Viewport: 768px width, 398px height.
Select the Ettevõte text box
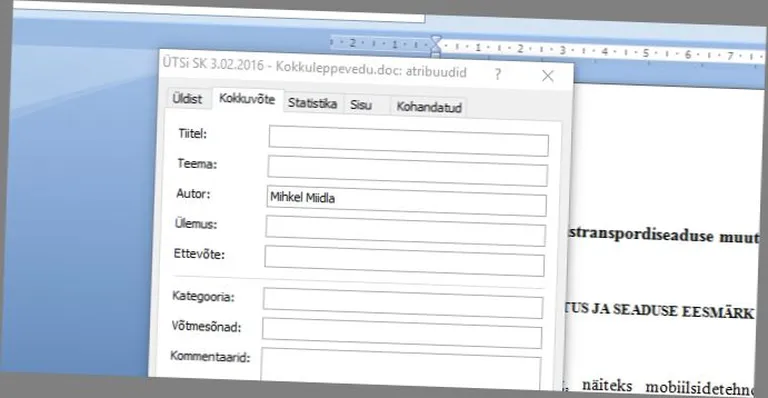(405, 261)
